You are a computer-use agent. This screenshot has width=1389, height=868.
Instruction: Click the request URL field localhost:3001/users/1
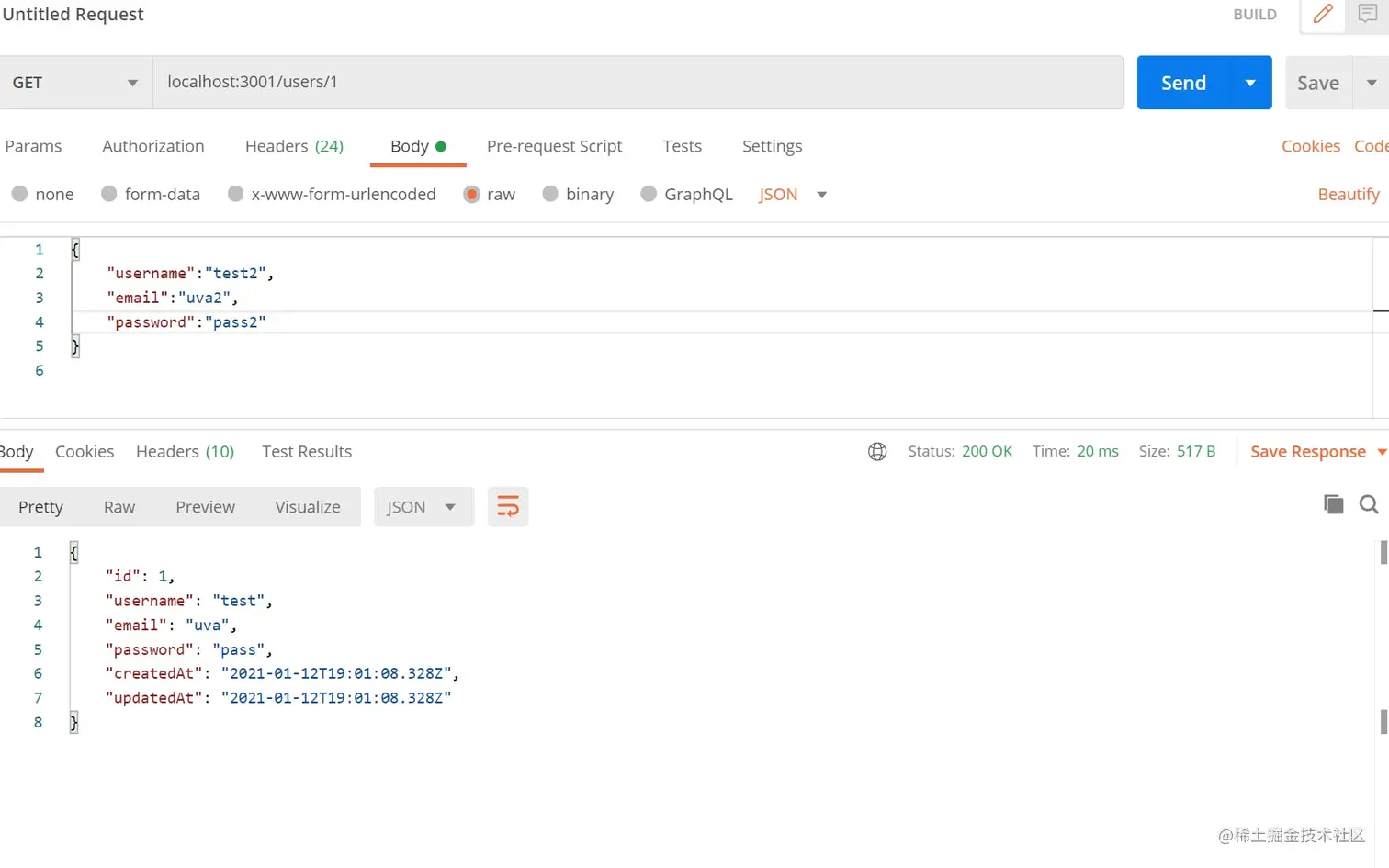[638, 83]
